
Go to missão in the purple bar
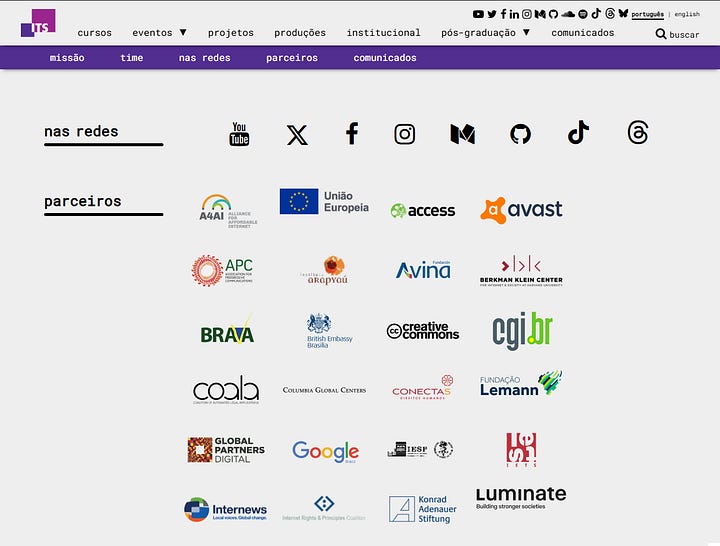(x=67, y=57)
